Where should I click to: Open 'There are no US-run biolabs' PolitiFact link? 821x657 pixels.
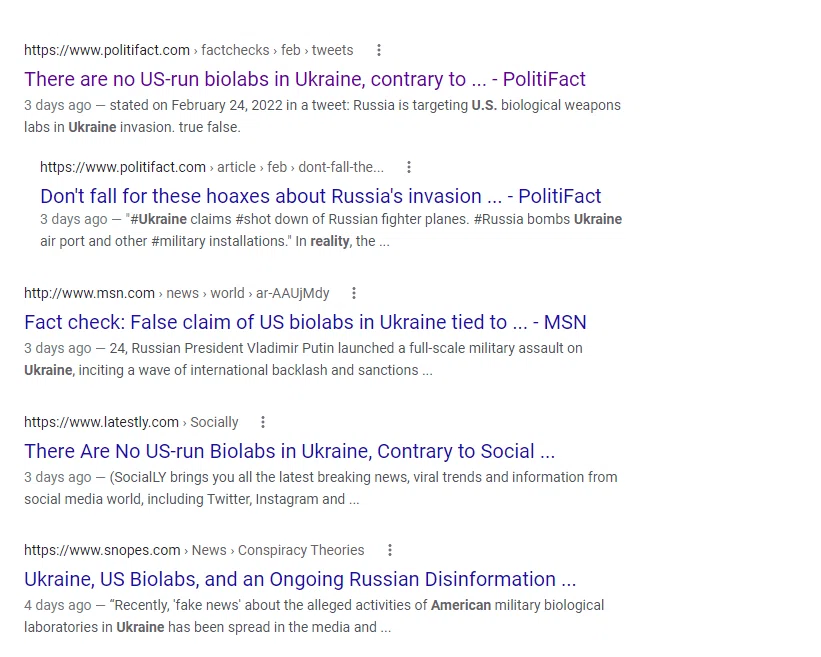[x=305, y=79]
